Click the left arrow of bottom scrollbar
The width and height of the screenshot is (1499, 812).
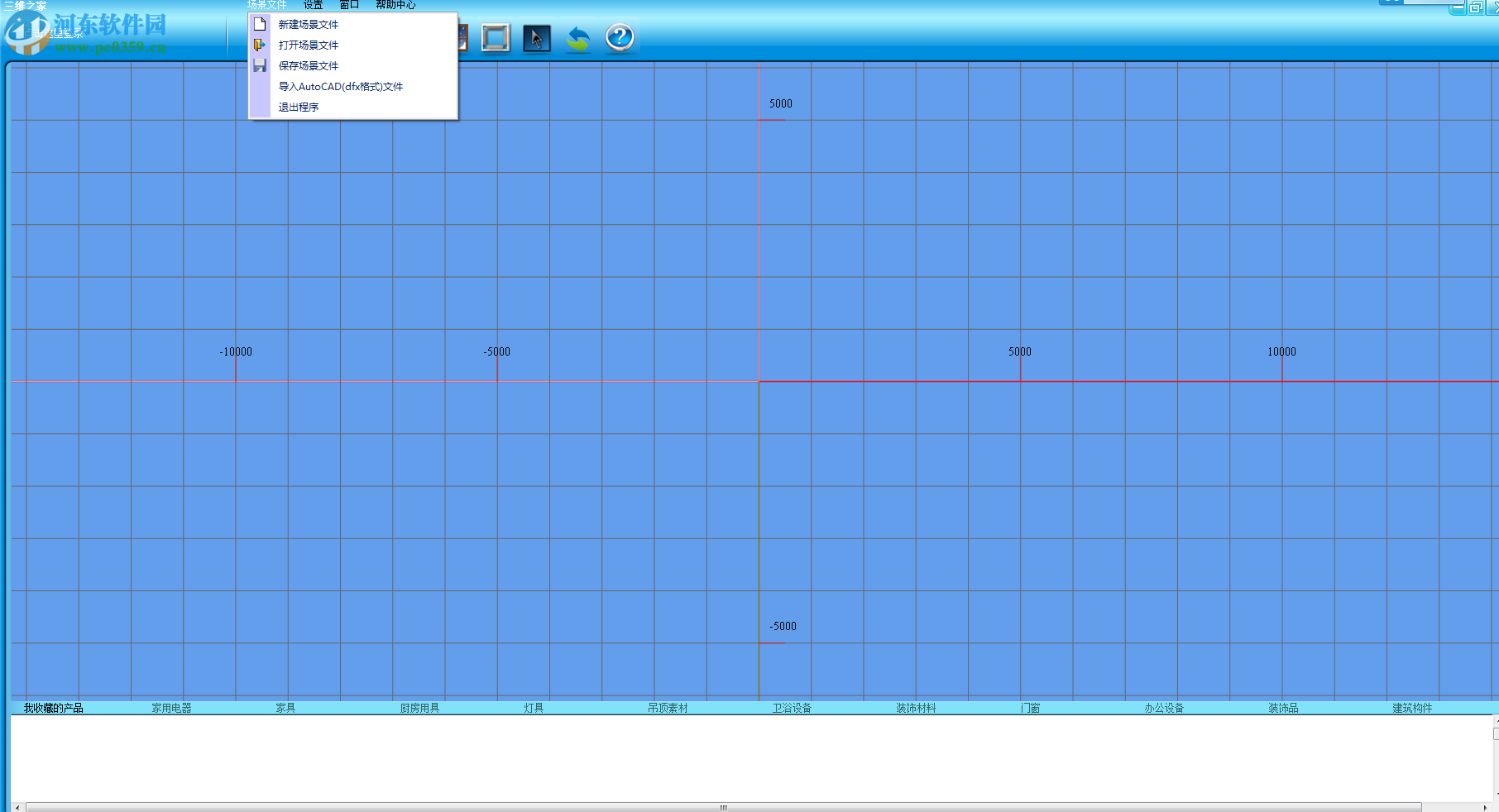(x=17, y=807)
